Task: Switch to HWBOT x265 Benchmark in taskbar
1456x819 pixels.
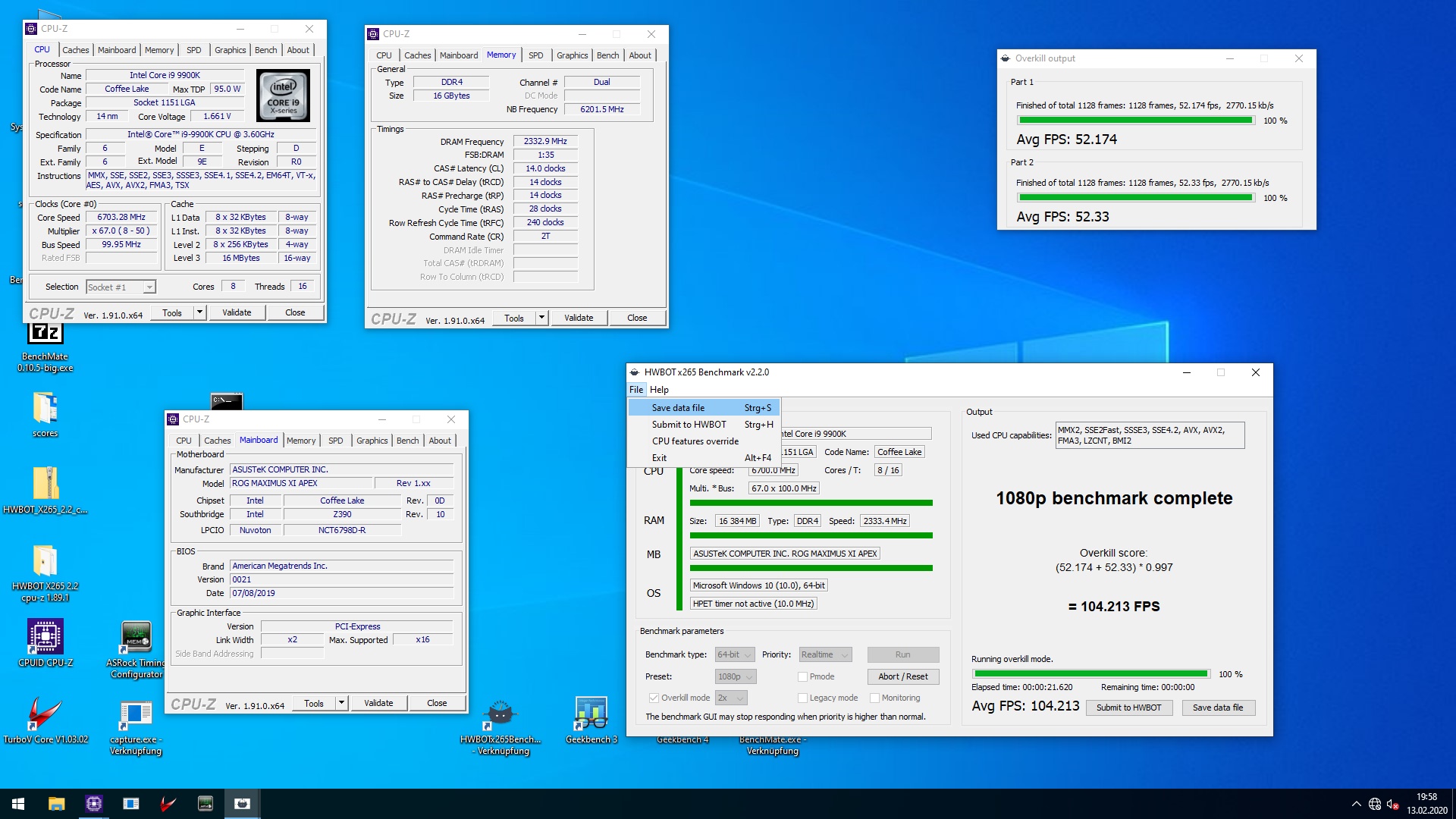Action: pos(242,804)
